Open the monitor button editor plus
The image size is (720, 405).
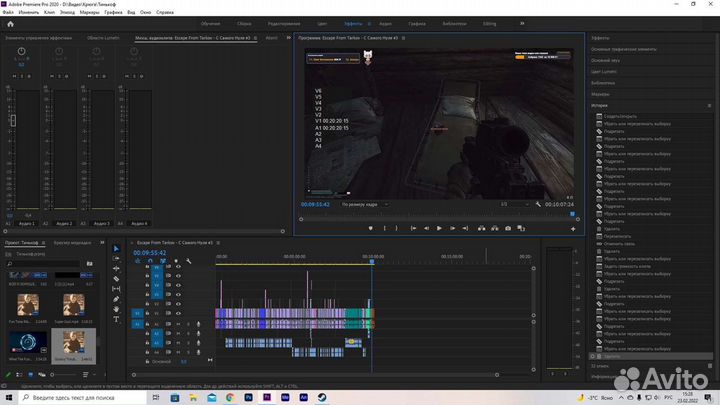(x=573, y=229)
